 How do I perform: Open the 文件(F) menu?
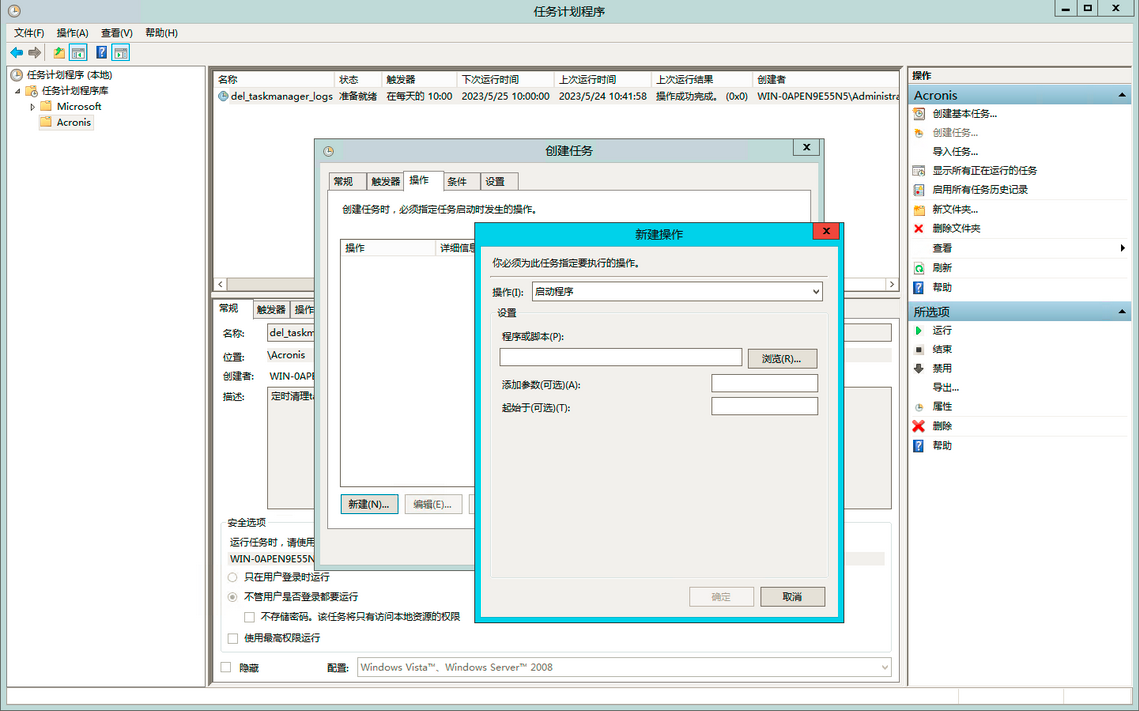tap(29, 33)
